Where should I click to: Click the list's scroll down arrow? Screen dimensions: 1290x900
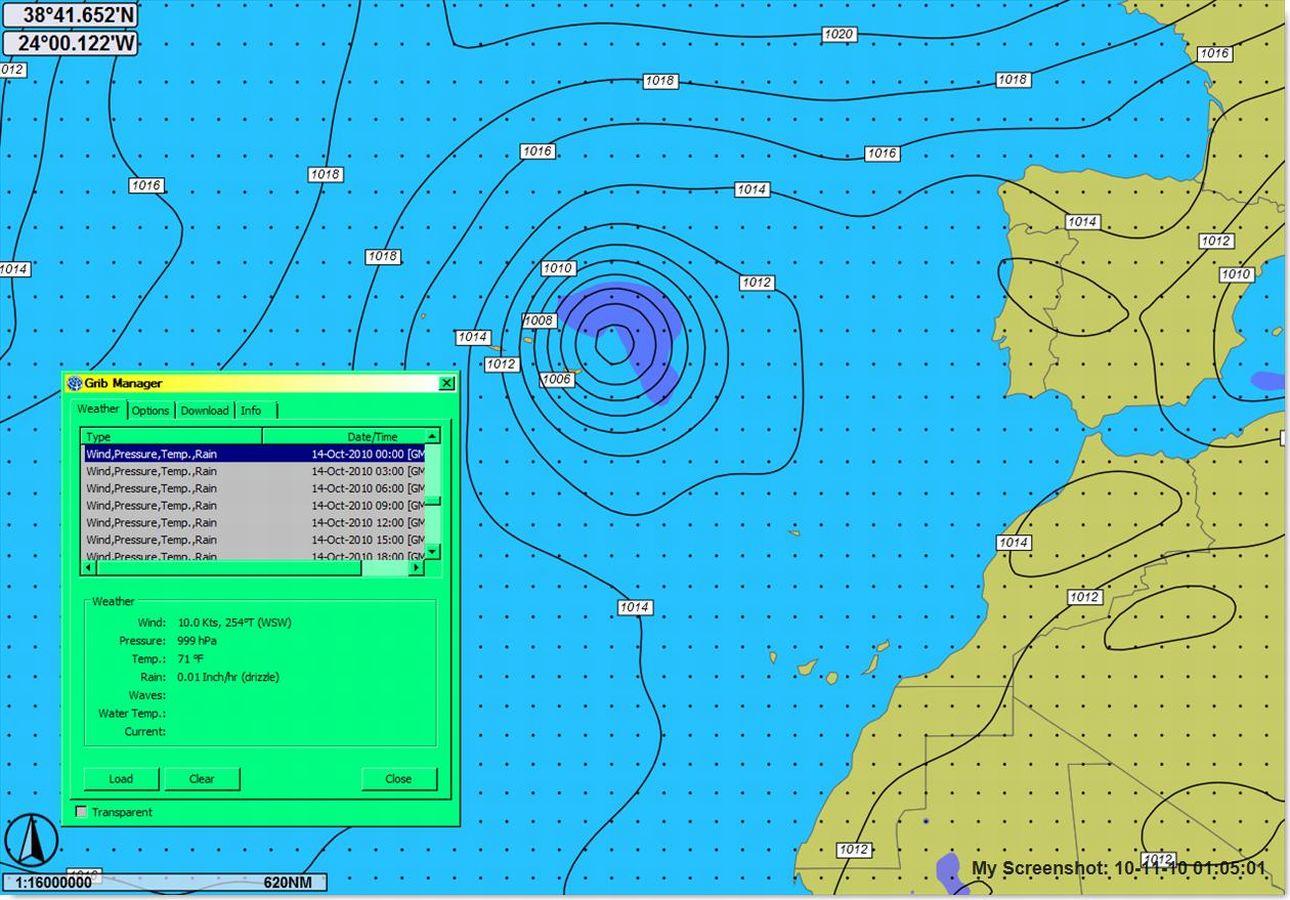[x=432, y=552]
